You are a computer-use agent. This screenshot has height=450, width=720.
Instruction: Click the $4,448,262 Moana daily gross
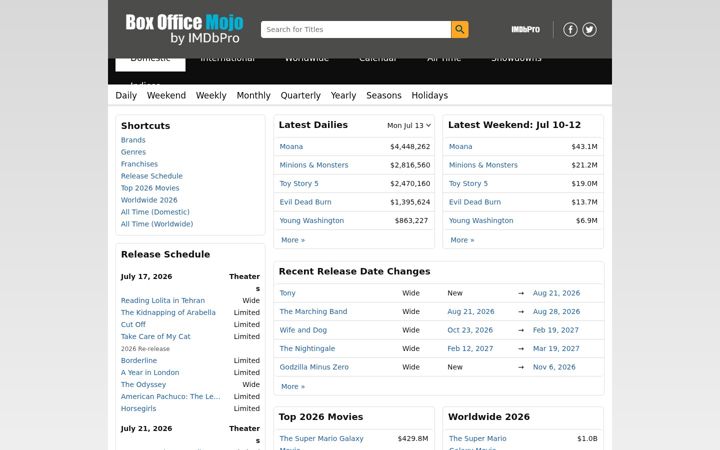[x=410, y=146]
